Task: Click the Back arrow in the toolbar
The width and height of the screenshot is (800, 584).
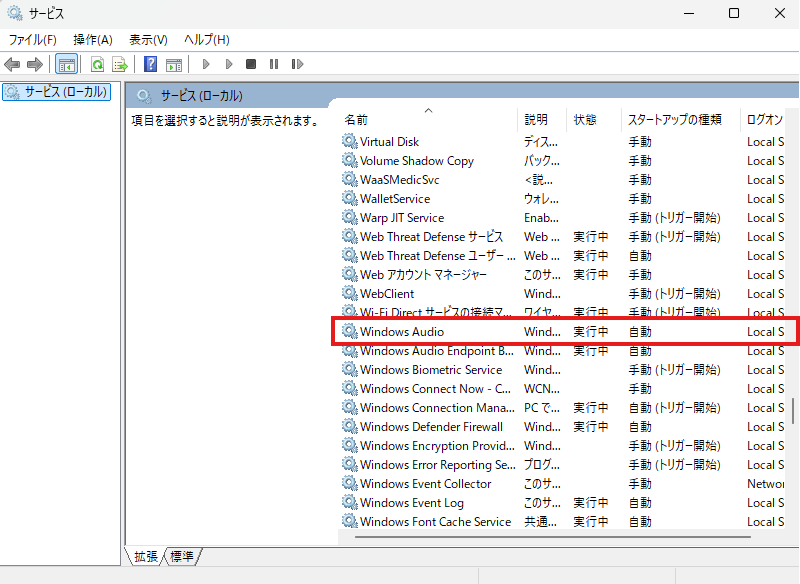Action: coord(12,65)
